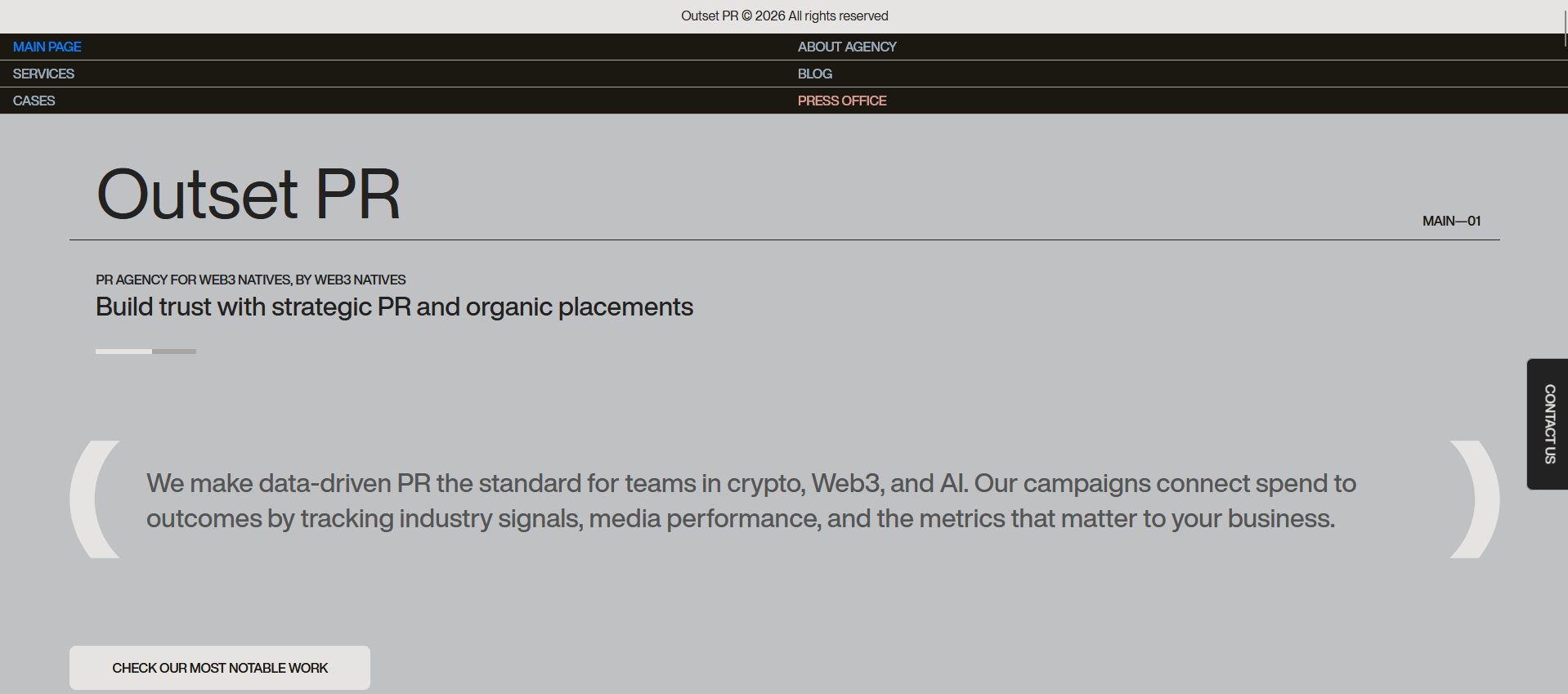The image size is (1568, 694).
Task: Click the Outset PR heading
Action: pos(249,194)
